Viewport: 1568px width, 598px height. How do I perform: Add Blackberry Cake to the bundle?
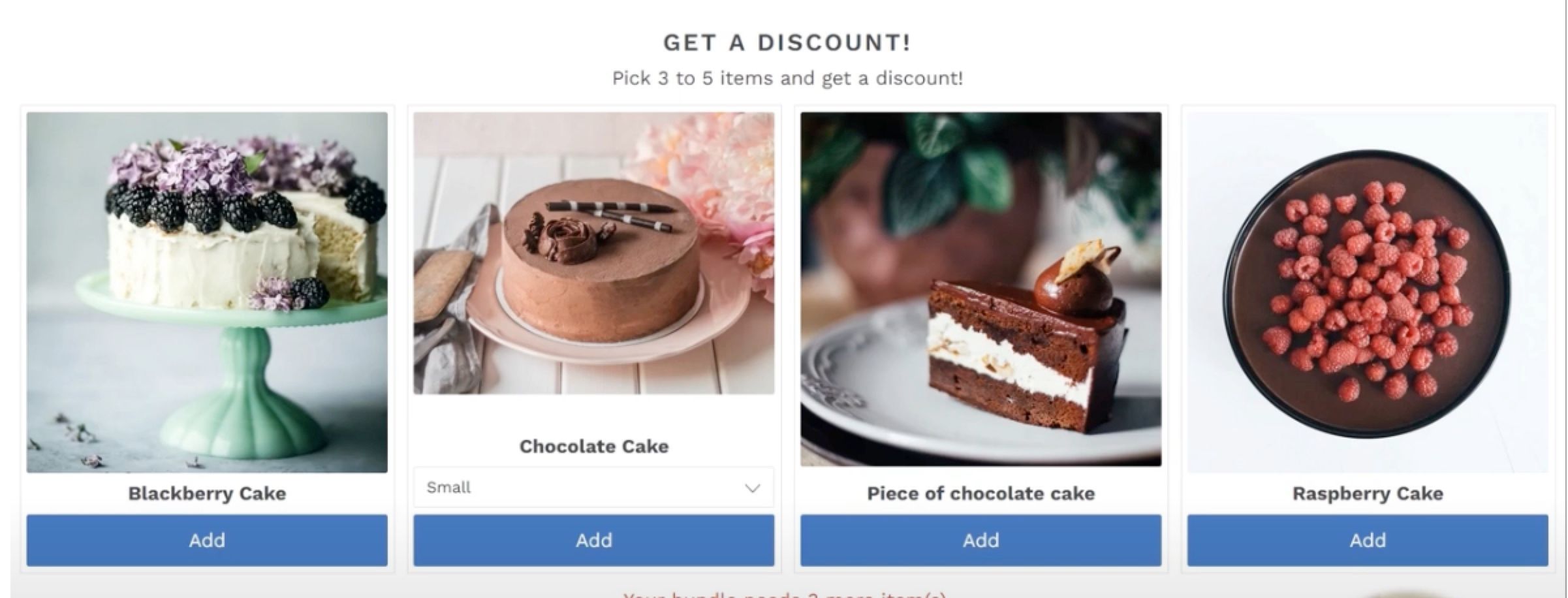(207, 540)
